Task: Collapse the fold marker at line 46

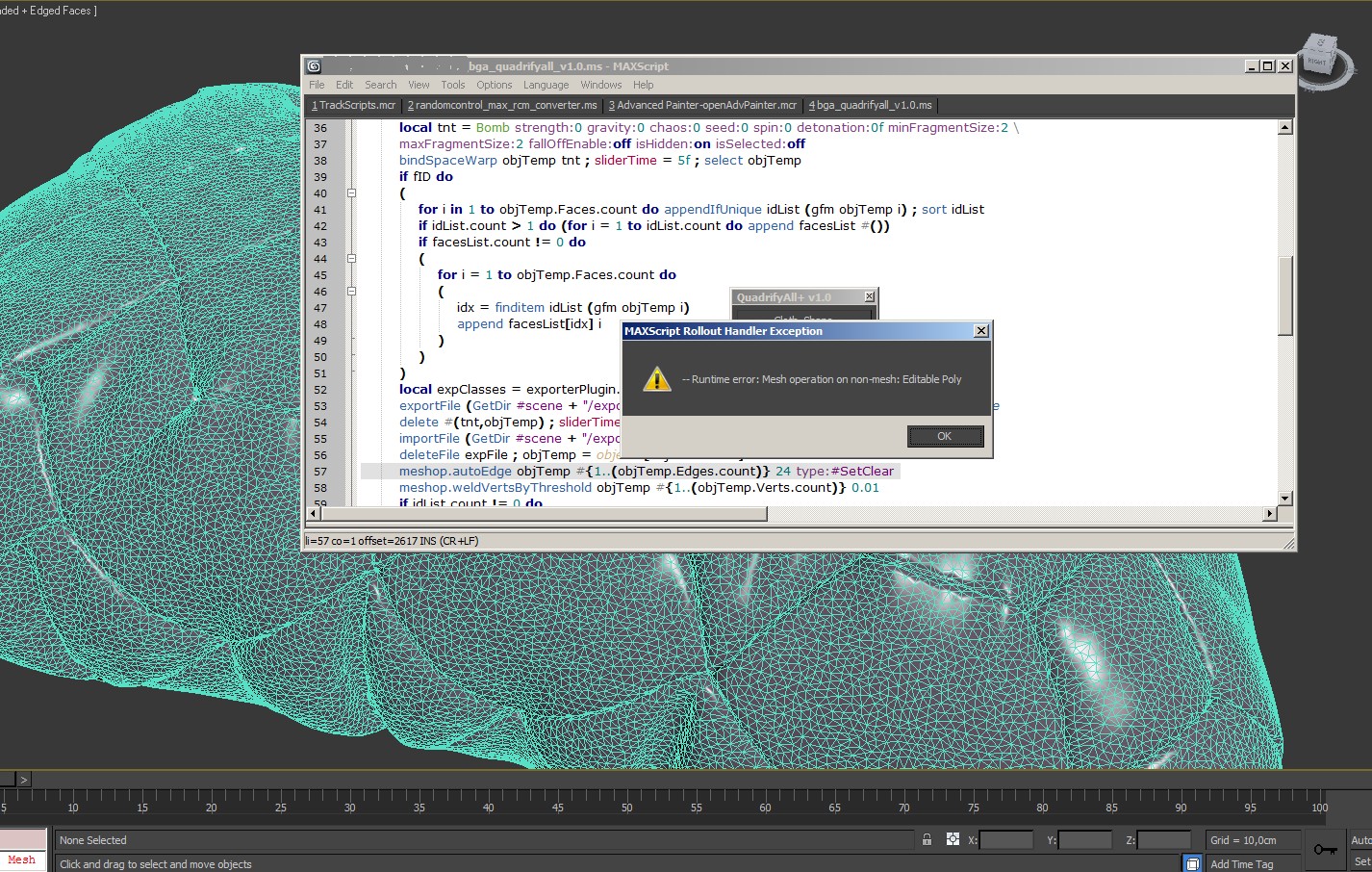Action: (x=352, y=292)
